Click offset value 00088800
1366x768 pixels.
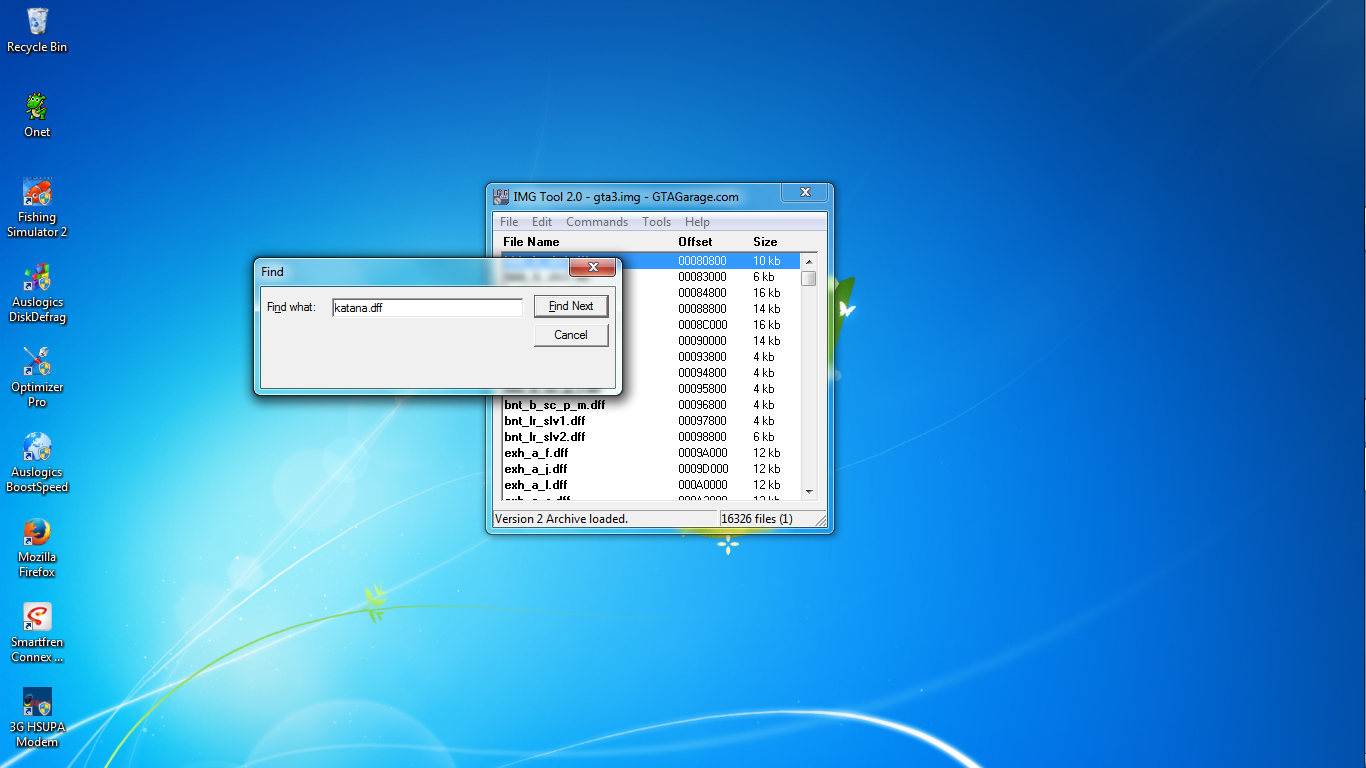pyautogui.click(x=702, y=309)
